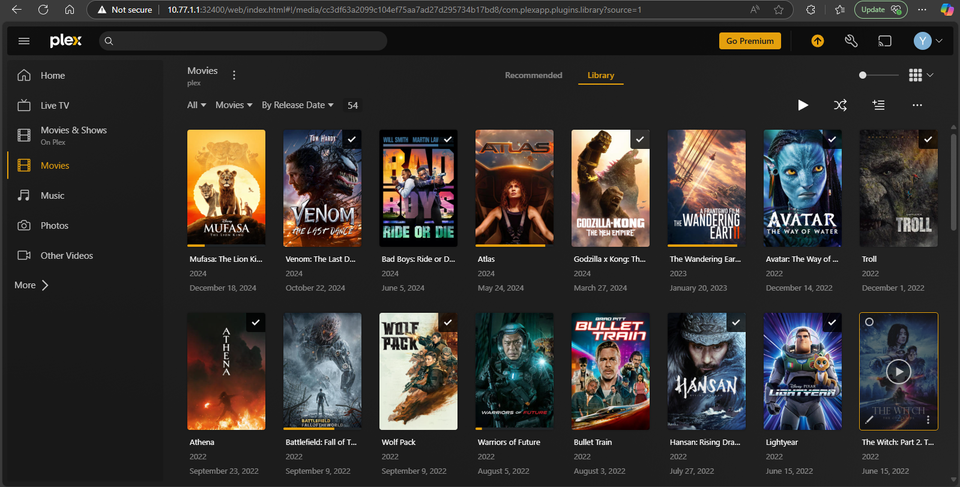Click edit pencil on The Witch poster

pyautogui.click(x=869, y=420)
